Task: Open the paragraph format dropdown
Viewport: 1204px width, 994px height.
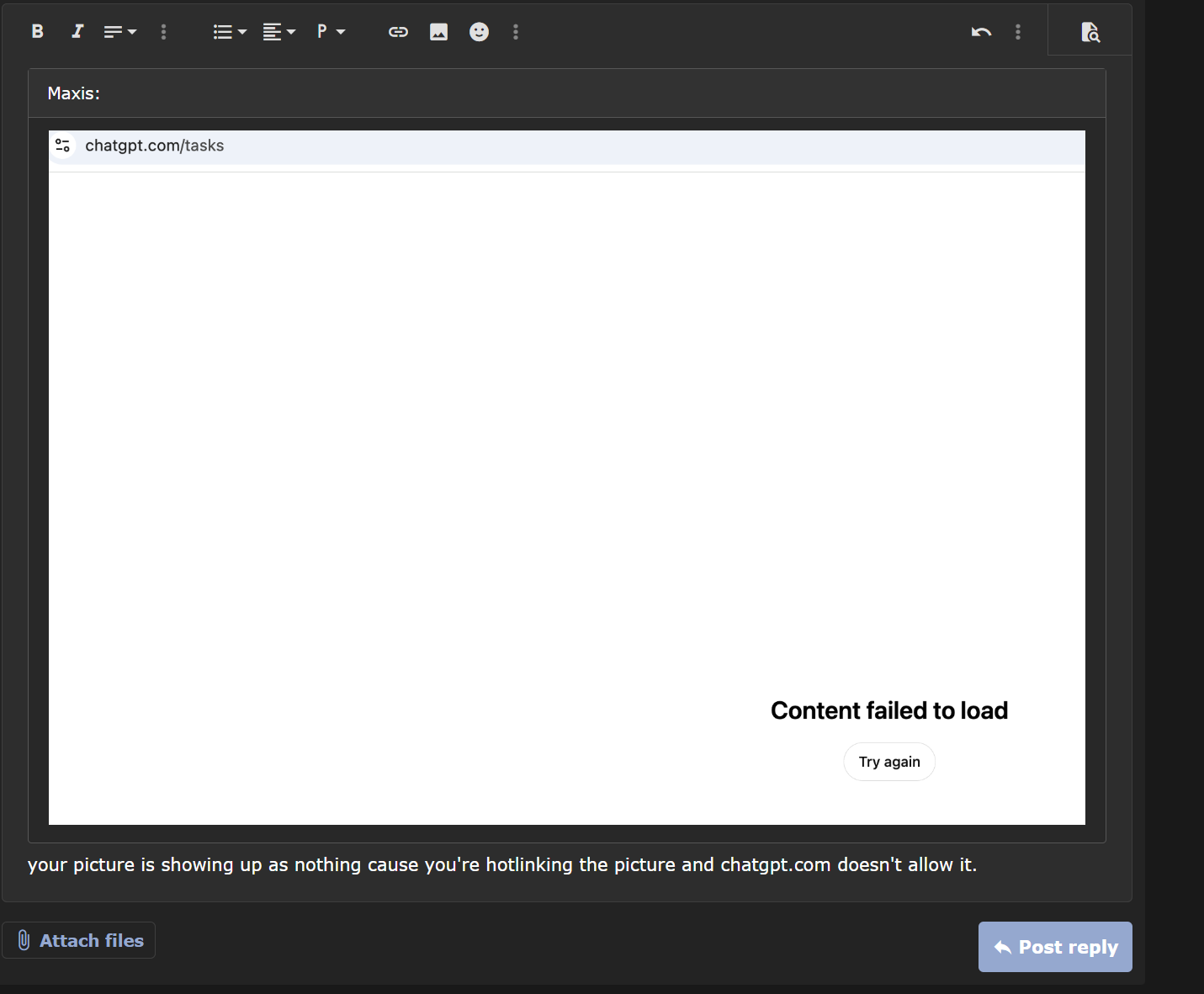Action: 331,31
